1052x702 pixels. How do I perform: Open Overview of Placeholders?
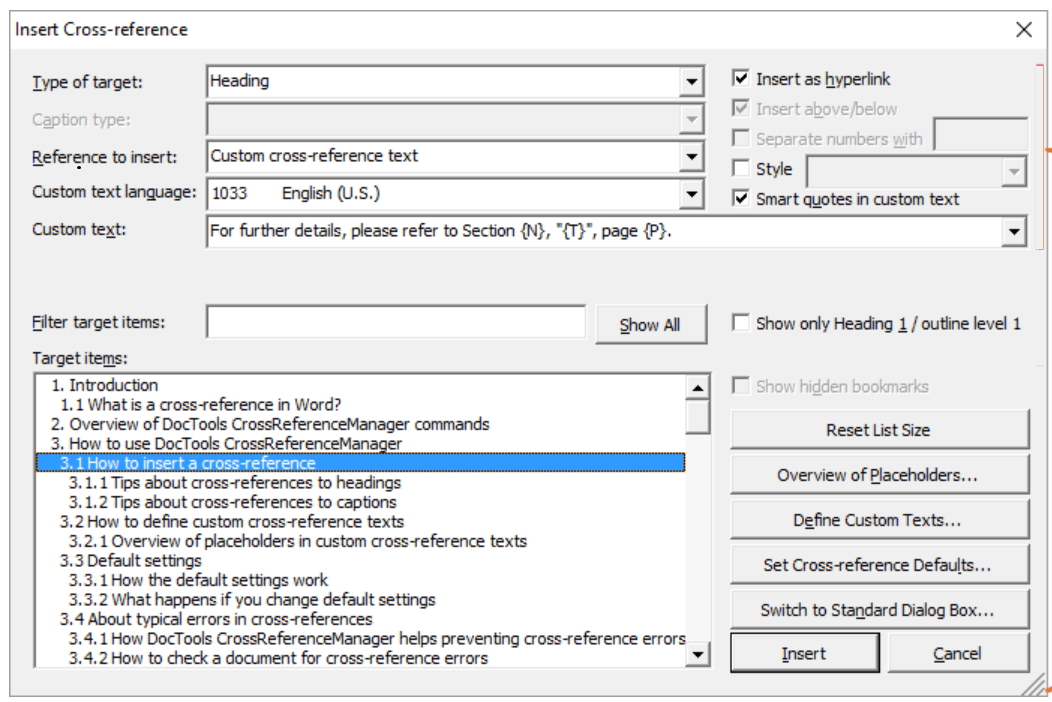point(879,474)
